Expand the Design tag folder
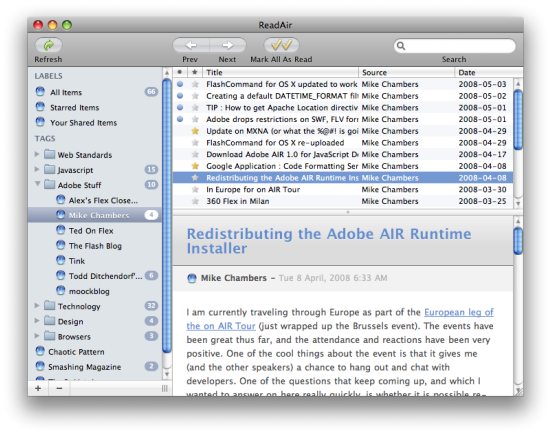 tap(37, 320)
